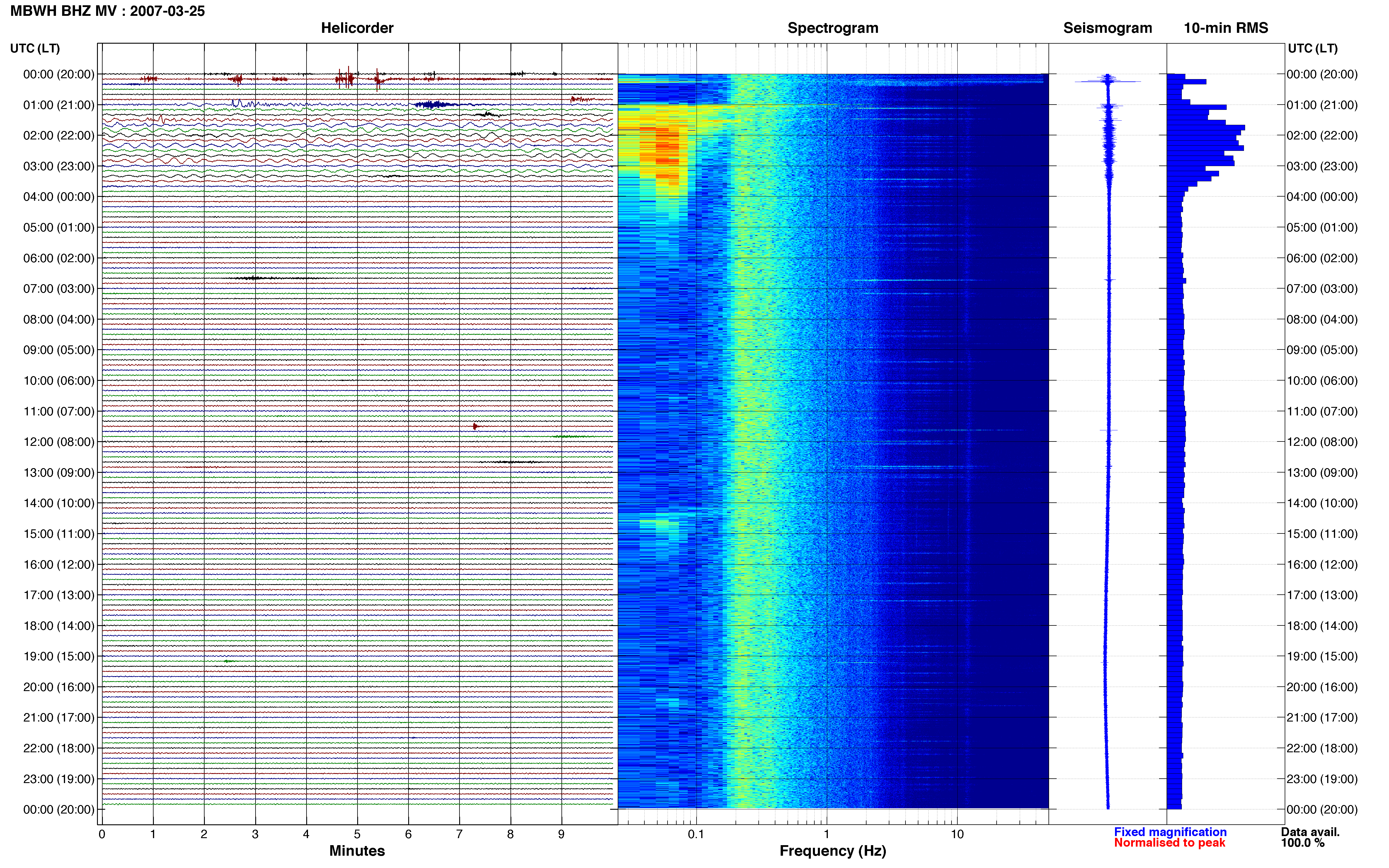Click the Fixed magnification legend text
The width and height of the screenshot is (1389, 868).
(1170, 832)
